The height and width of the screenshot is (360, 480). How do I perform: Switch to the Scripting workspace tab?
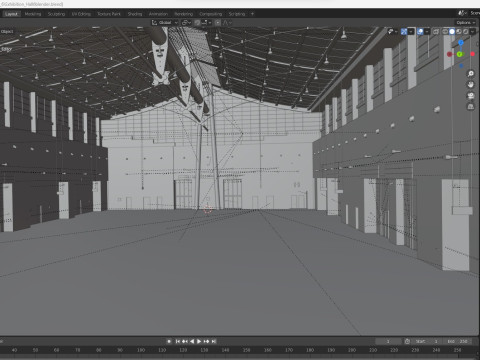click(237, 14)
